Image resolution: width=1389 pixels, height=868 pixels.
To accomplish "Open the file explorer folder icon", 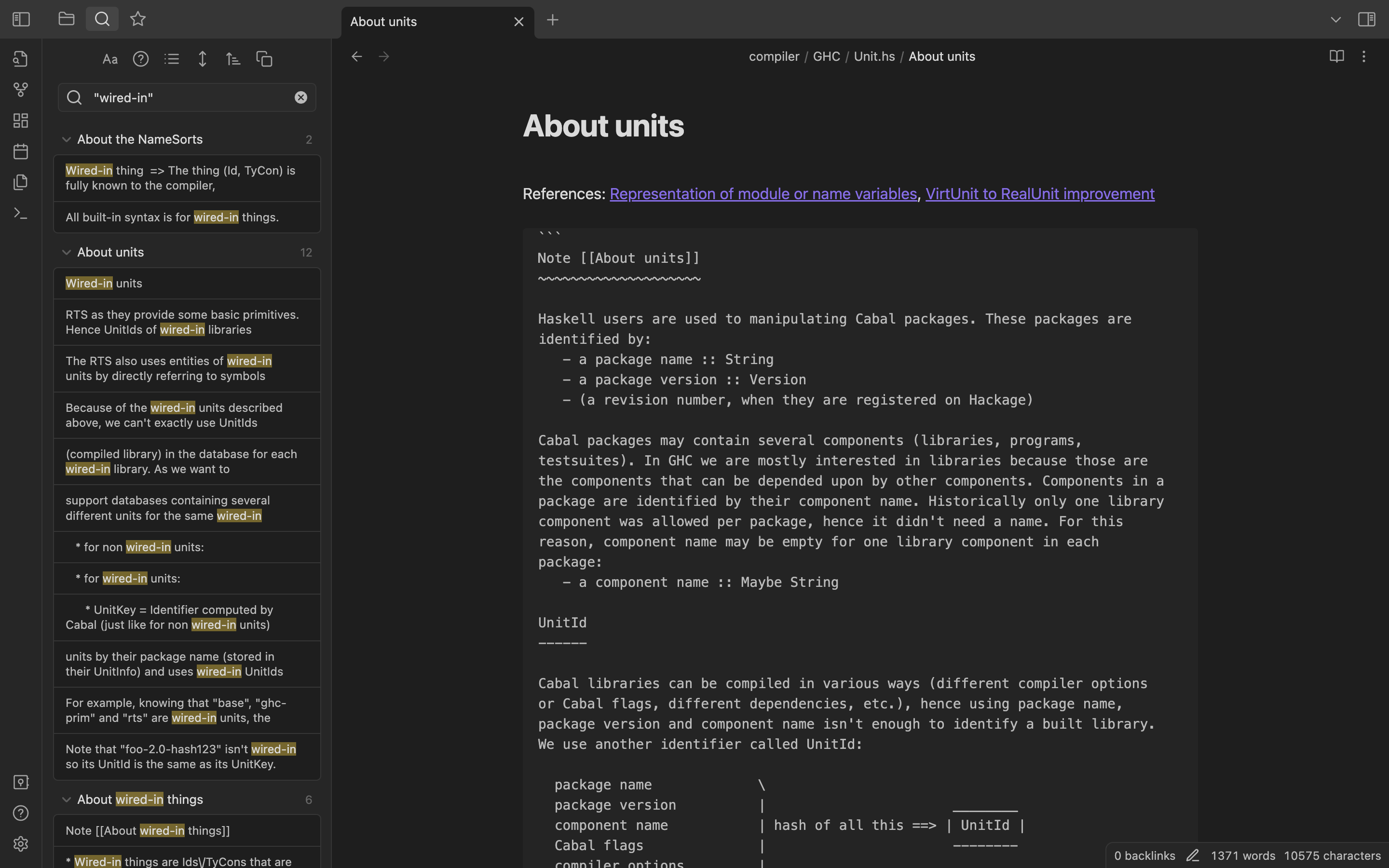I will pyautogui.click(x=67, y=19).
